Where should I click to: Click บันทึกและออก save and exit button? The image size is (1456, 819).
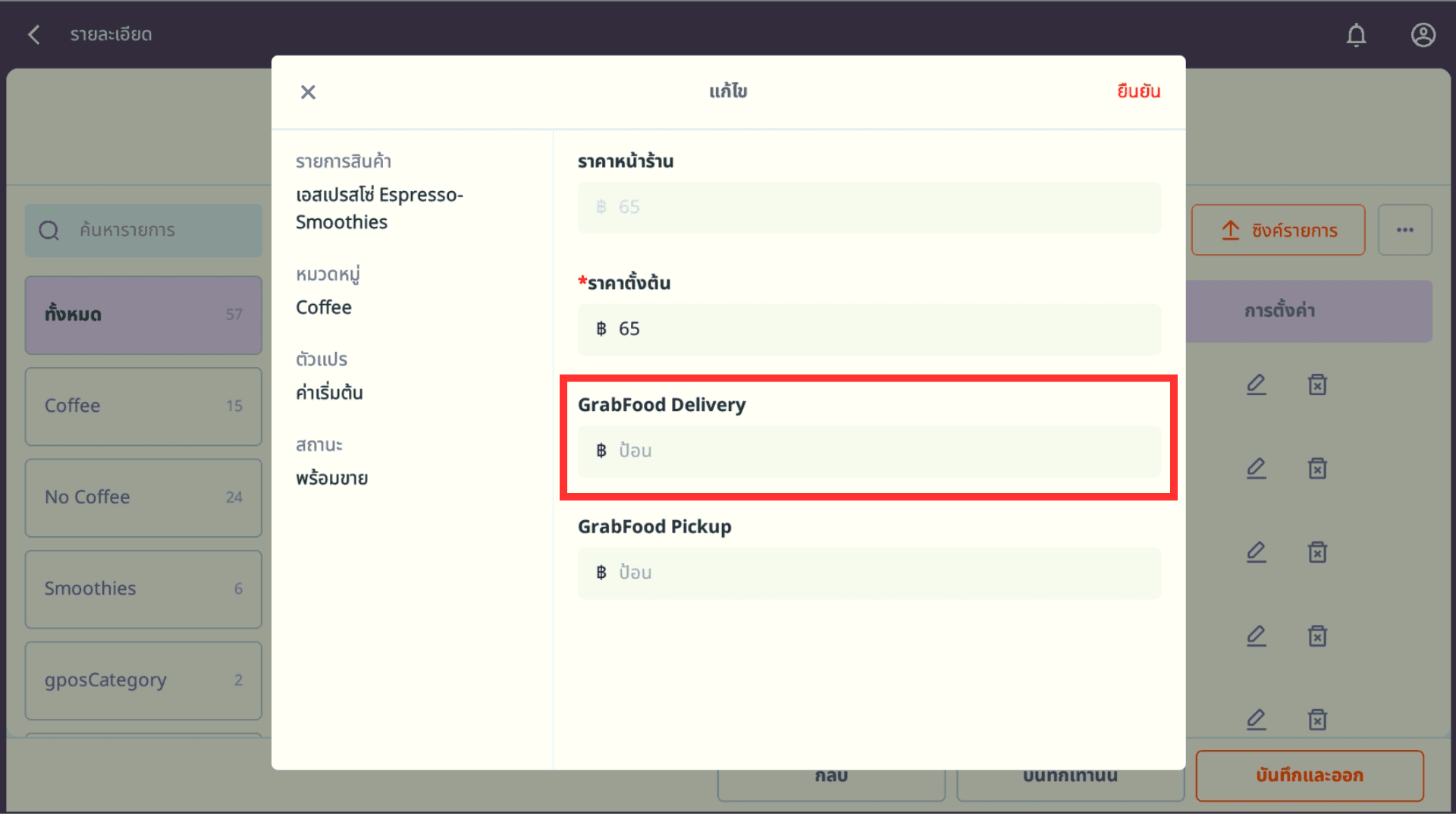click(1309, 775)
